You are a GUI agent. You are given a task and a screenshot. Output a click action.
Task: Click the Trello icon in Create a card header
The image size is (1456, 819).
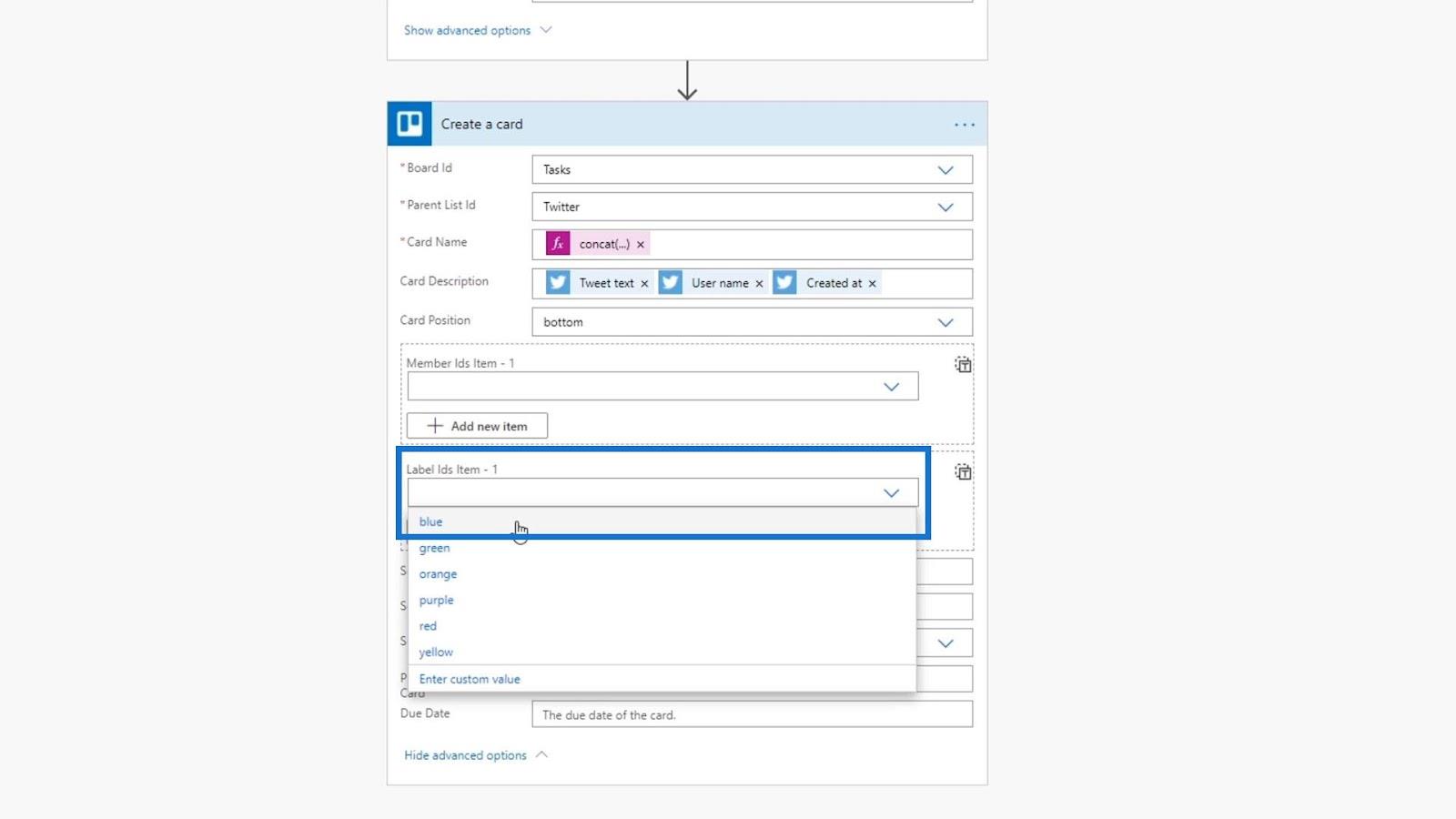click(x=409, y=124)
